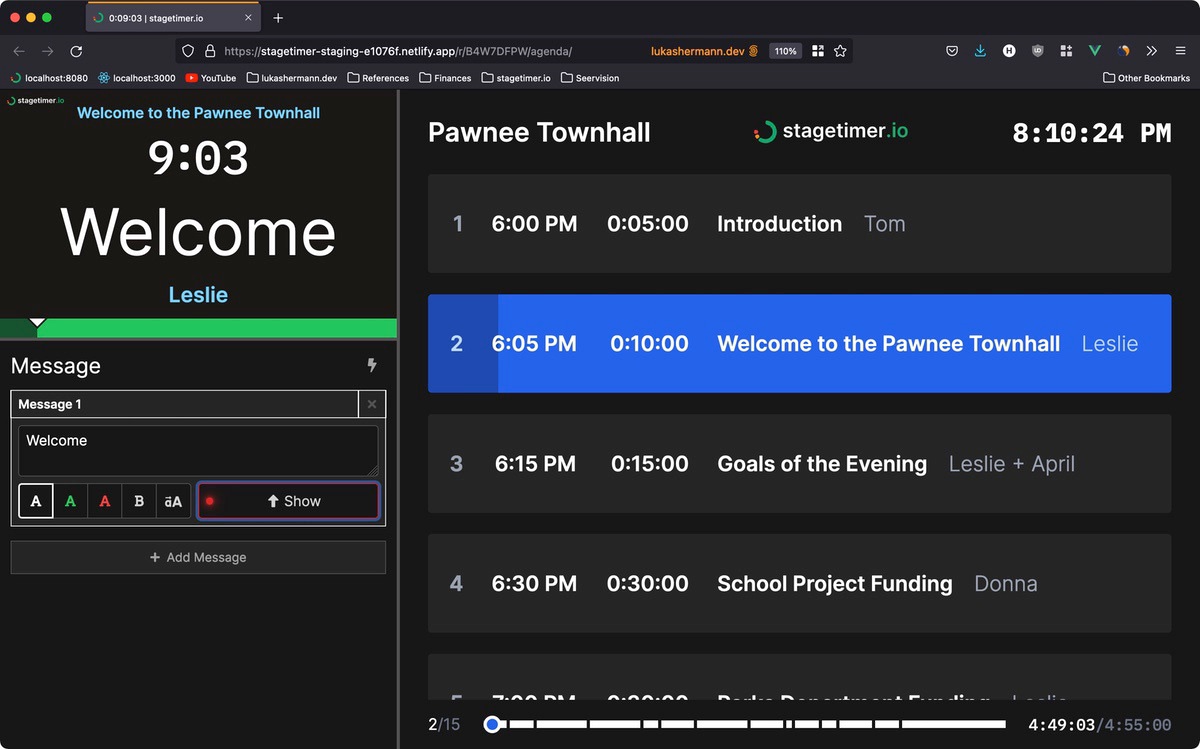This screenshot has width=1200, height=749.
Task: Click the lightning bolt icon beside Message
Action: point(372,366)
